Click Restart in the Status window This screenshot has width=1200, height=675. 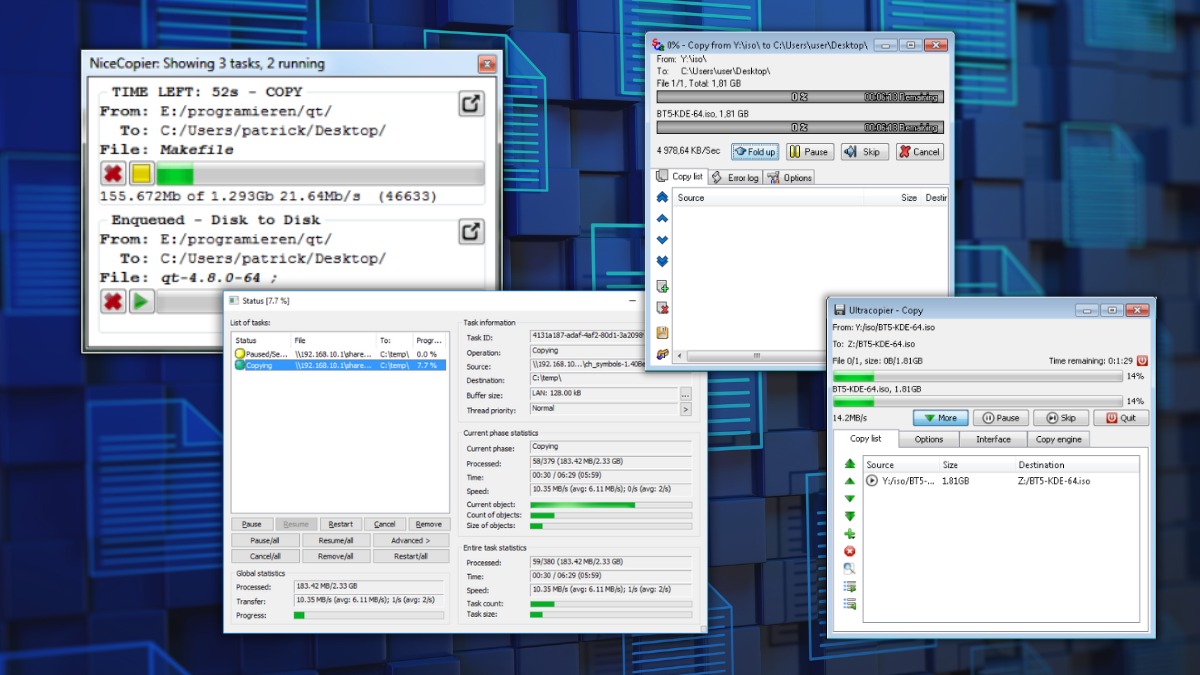tap(340, 524)
